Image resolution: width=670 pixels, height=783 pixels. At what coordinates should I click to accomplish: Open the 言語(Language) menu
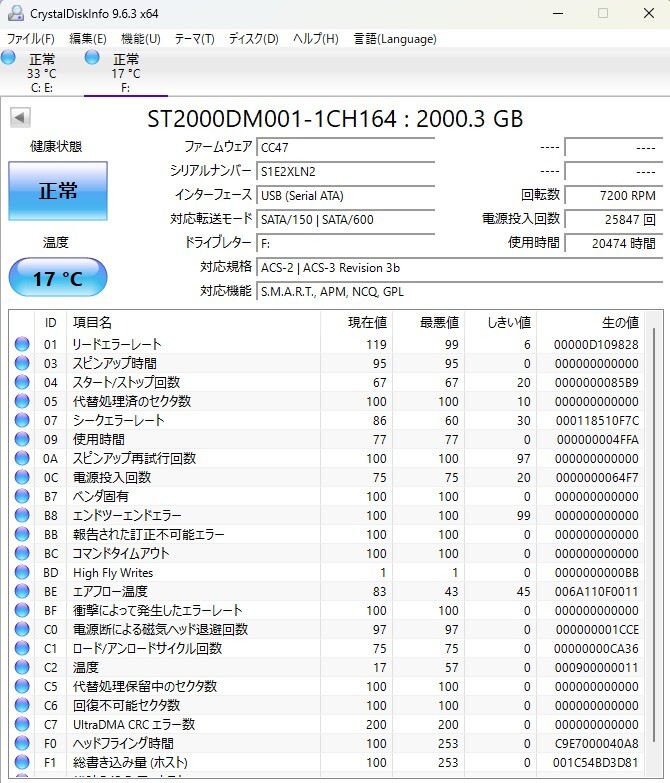[395, 38]
